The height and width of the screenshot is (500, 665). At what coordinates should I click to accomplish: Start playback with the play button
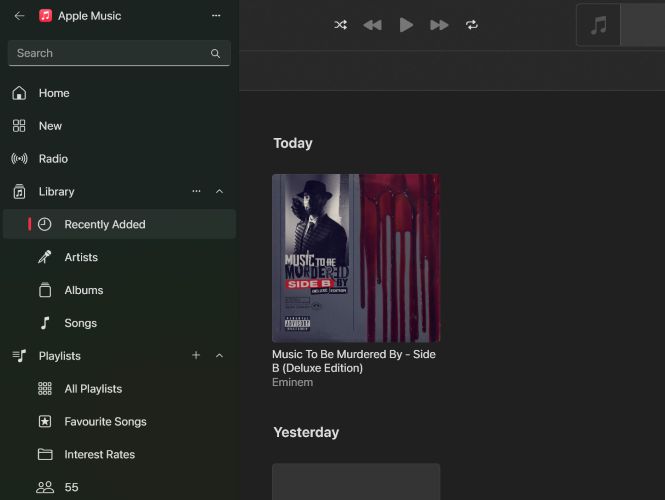[406, 25]
